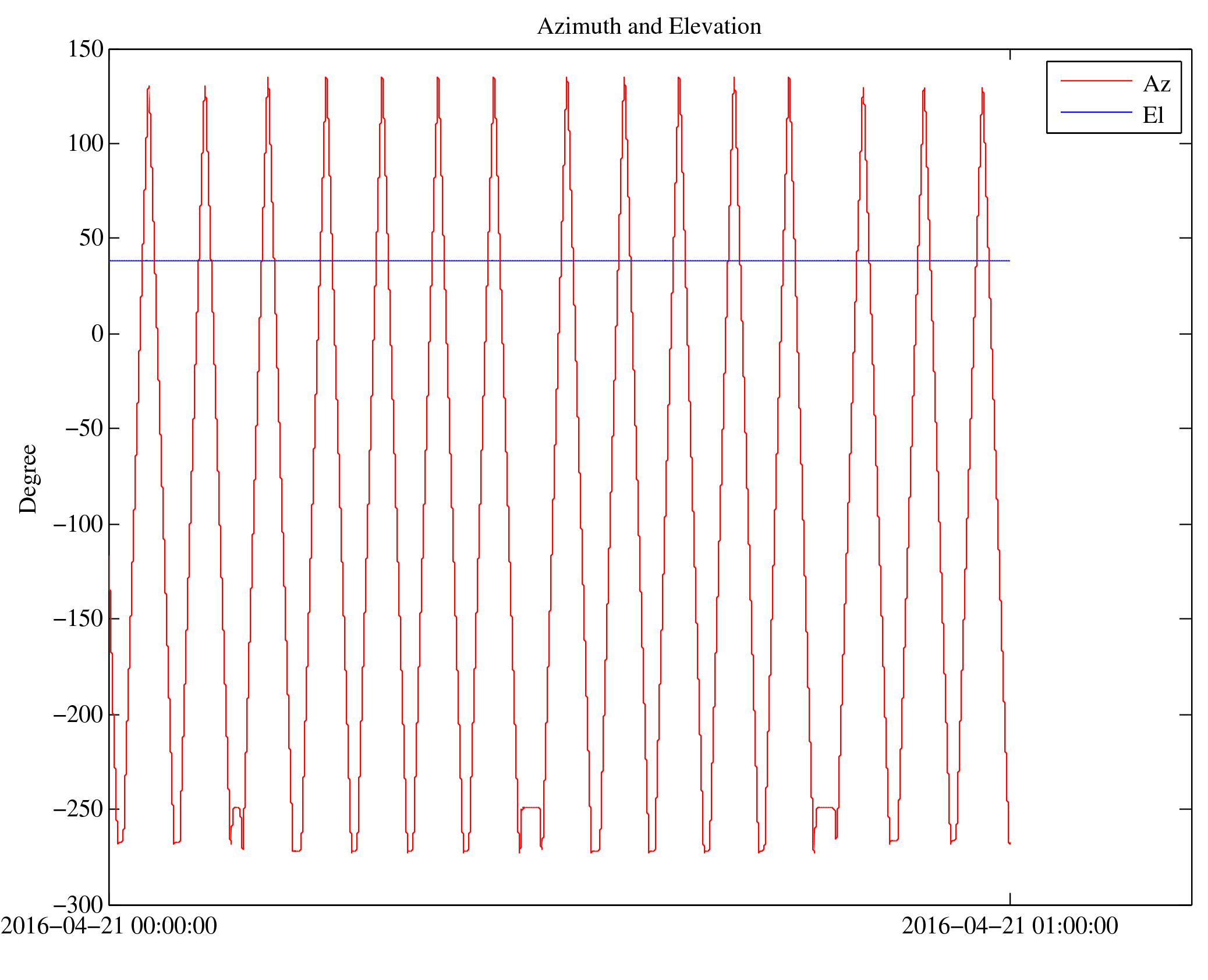Screen dimensions: 1208x980
Task: Click the red Az line sample in legend
Action: (x=1096, y=81)
